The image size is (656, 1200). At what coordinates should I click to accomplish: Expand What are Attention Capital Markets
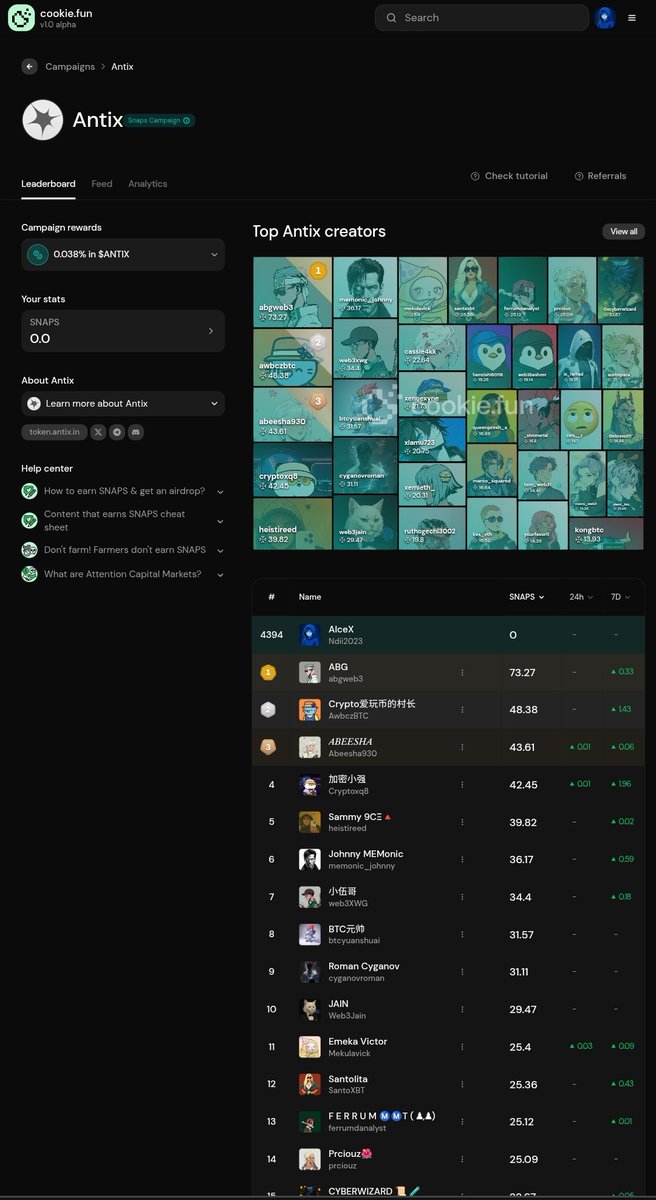[x=123, y=574]
